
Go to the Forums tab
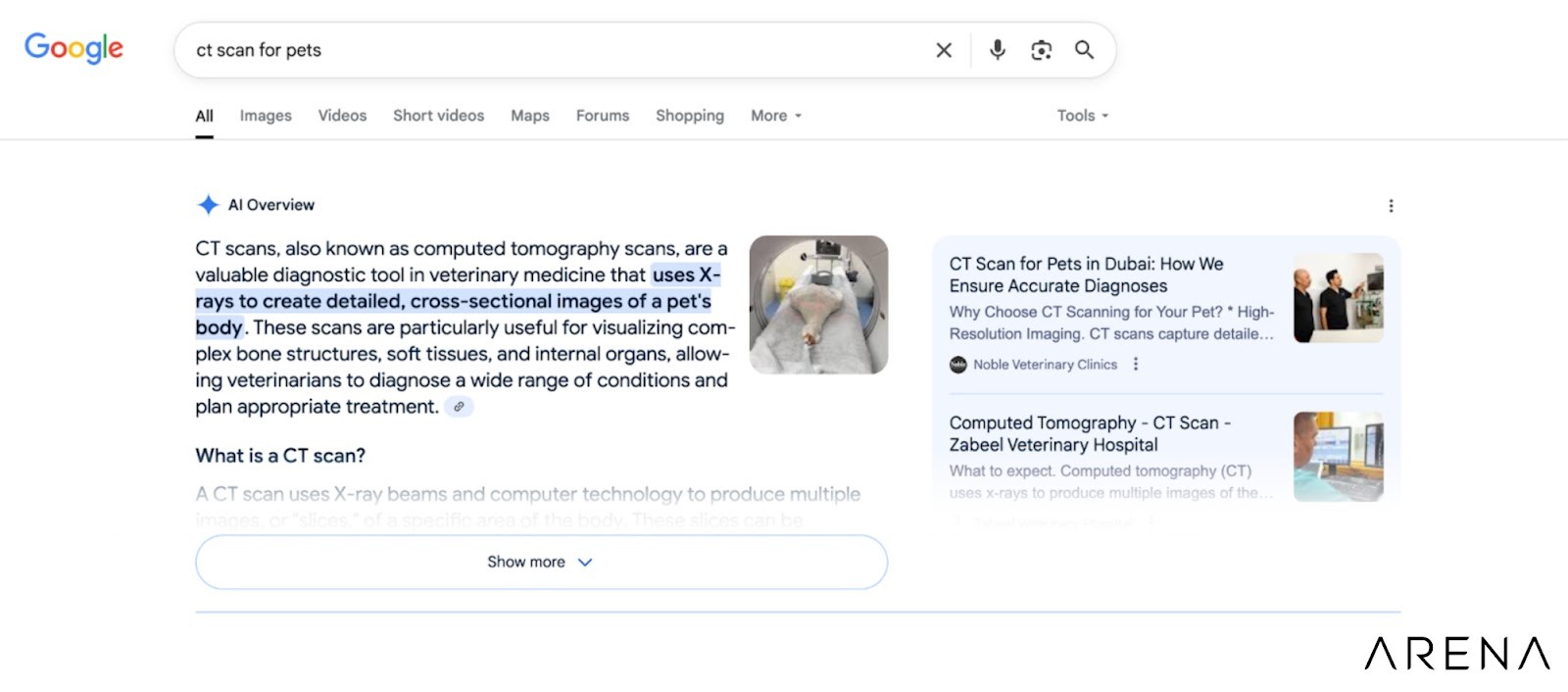tap(603, 116)
